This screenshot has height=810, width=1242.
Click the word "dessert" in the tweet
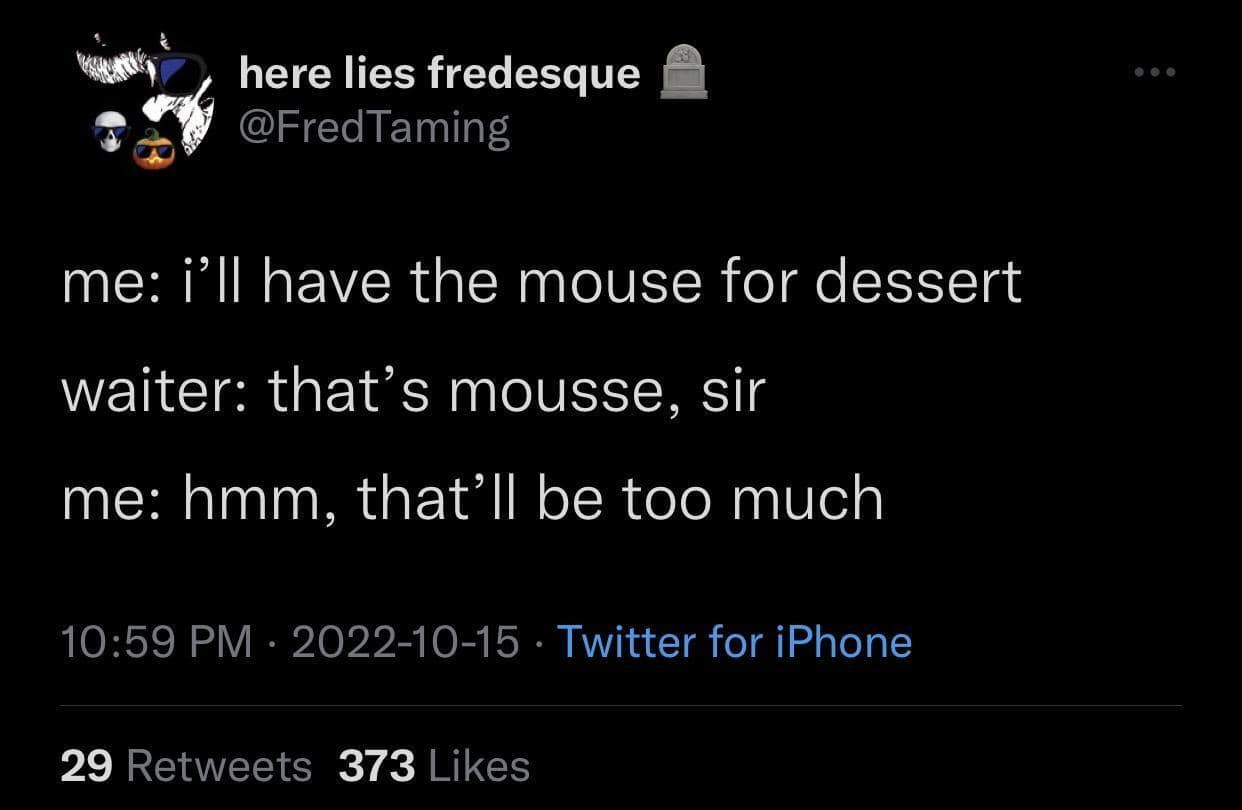tap(918, 280)
